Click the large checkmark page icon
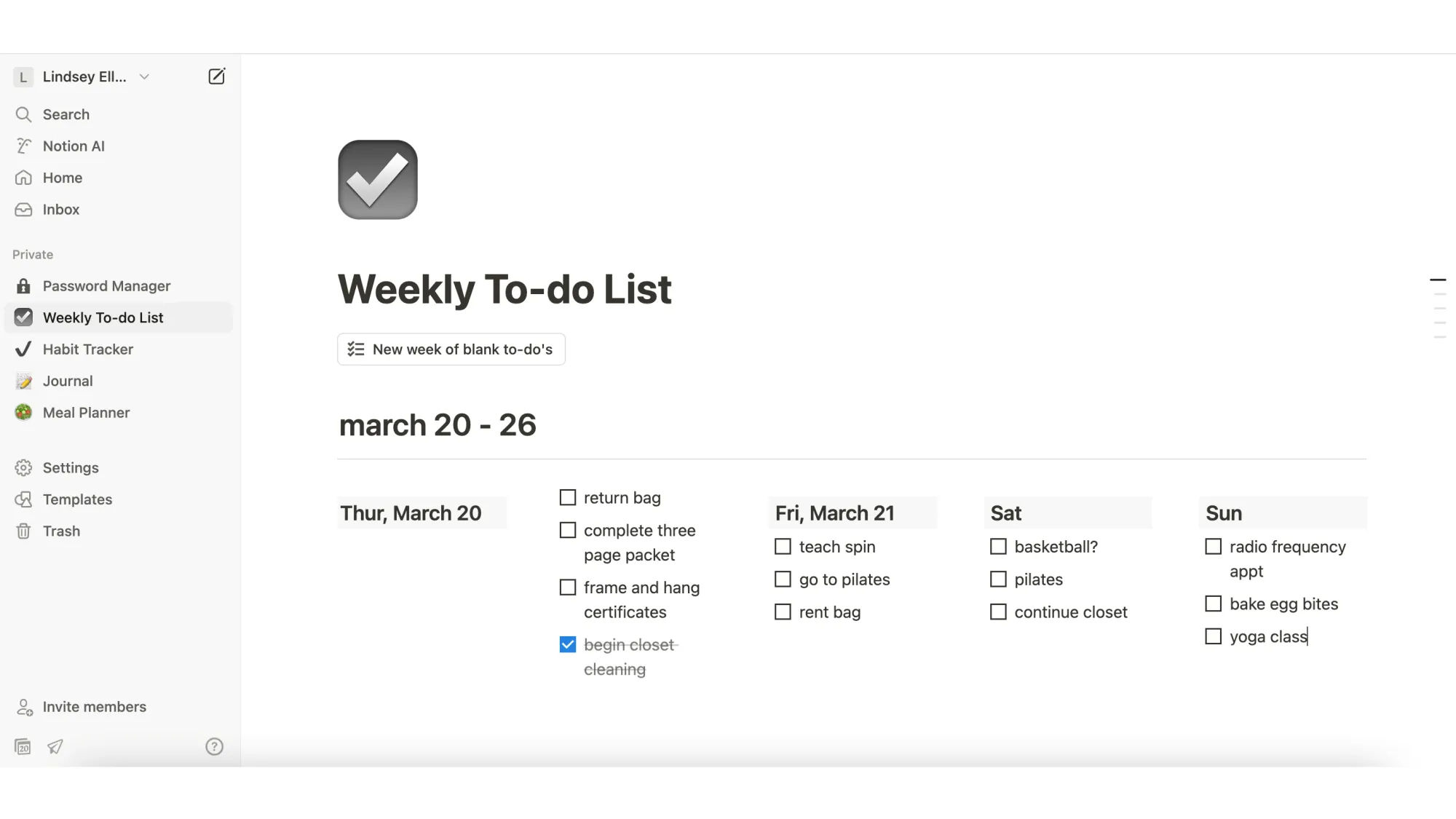Screen dimensions: 1456x819 click(x=377, y=180)
